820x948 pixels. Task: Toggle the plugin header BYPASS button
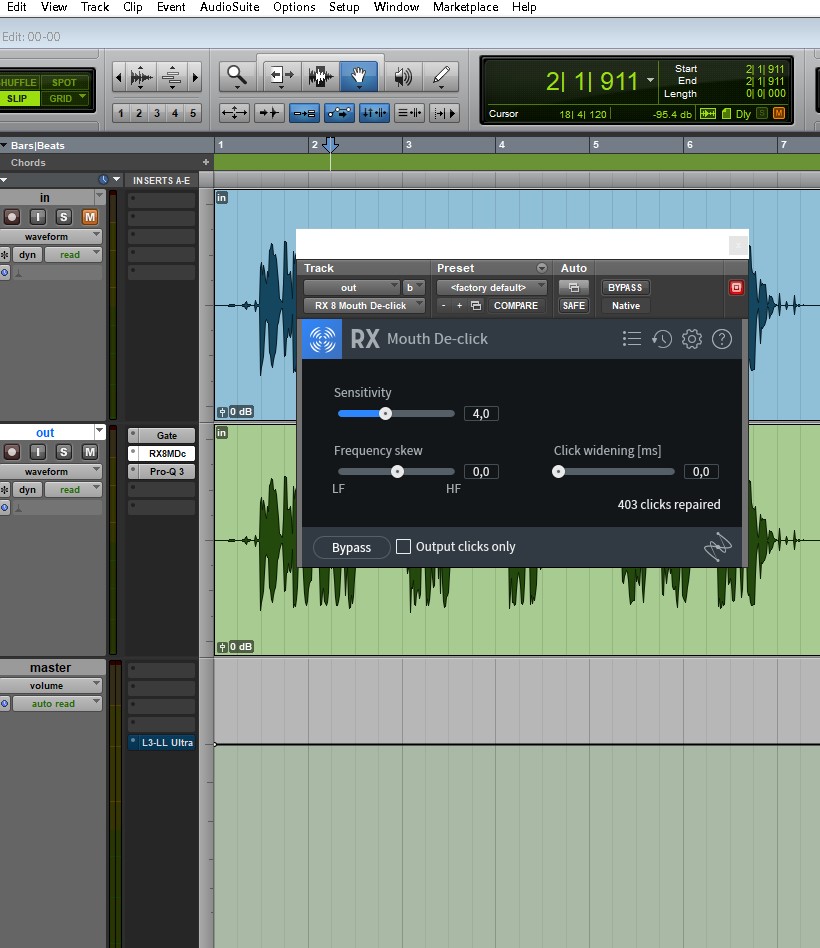tap(625, 288)
